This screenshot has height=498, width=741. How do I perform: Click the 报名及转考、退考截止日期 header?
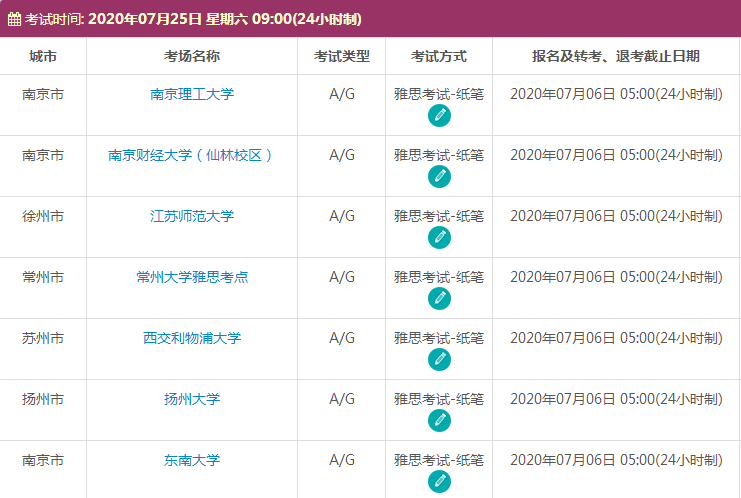[x=616, y=56]
